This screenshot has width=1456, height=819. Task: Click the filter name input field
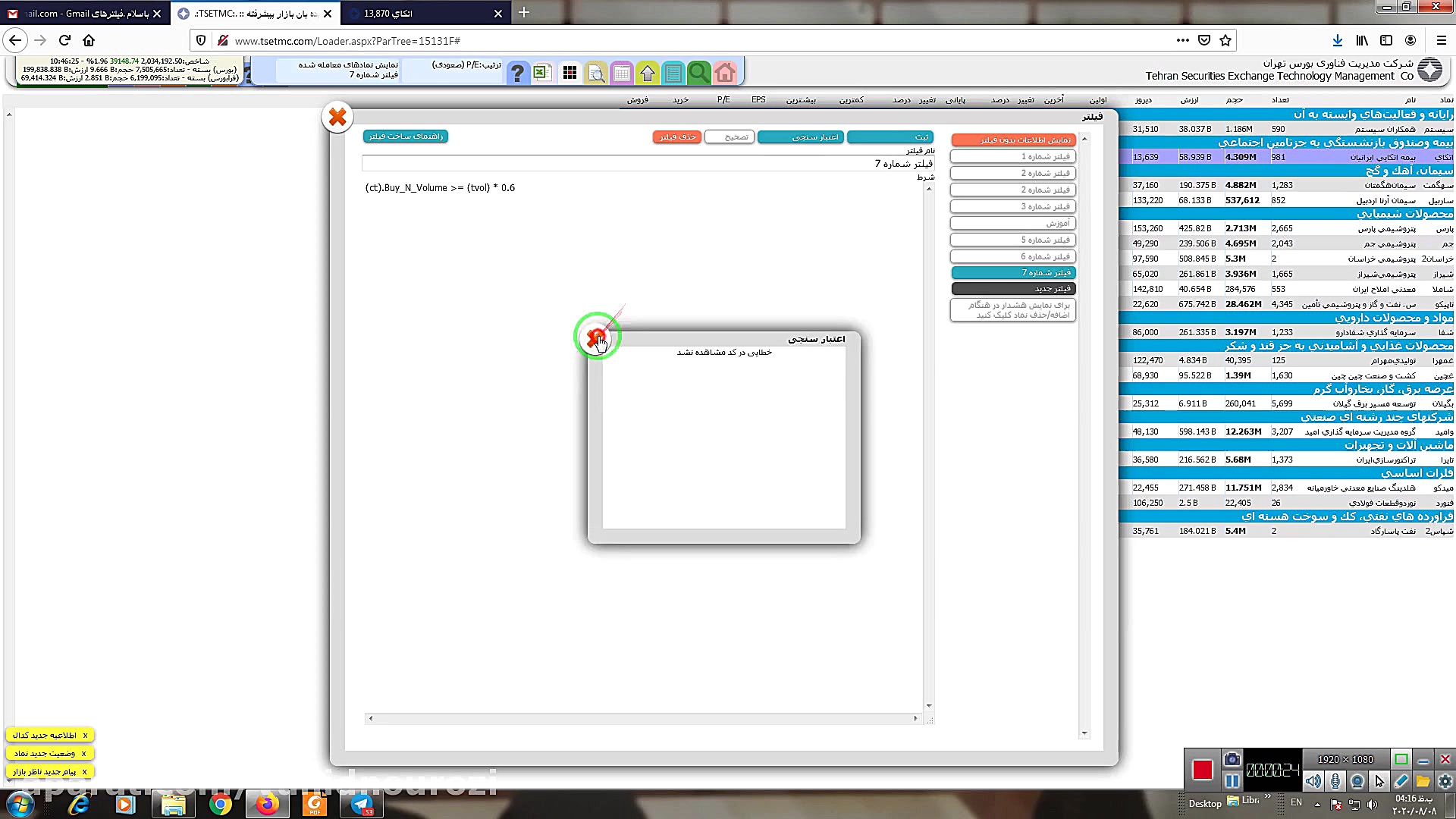pos(648,164)
